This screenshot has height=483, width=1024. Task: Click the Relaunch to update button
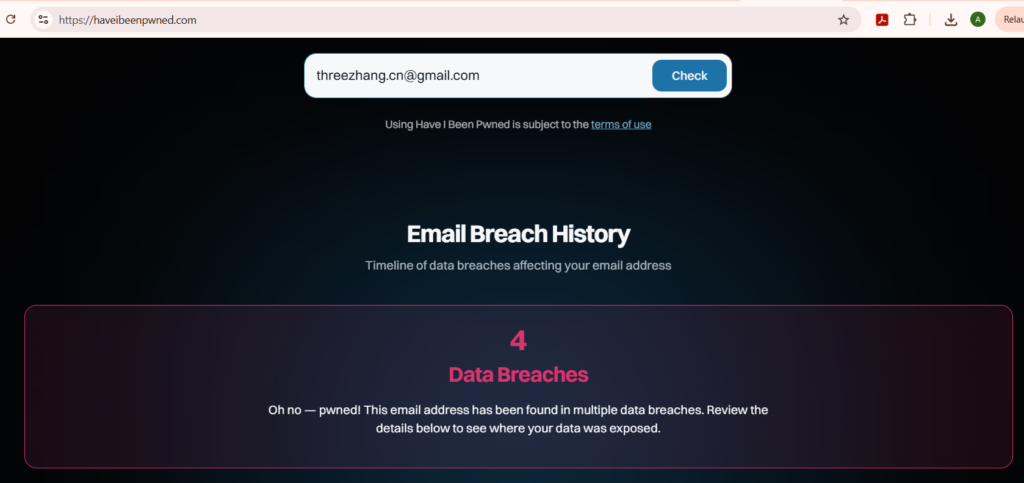(1010, 20)
